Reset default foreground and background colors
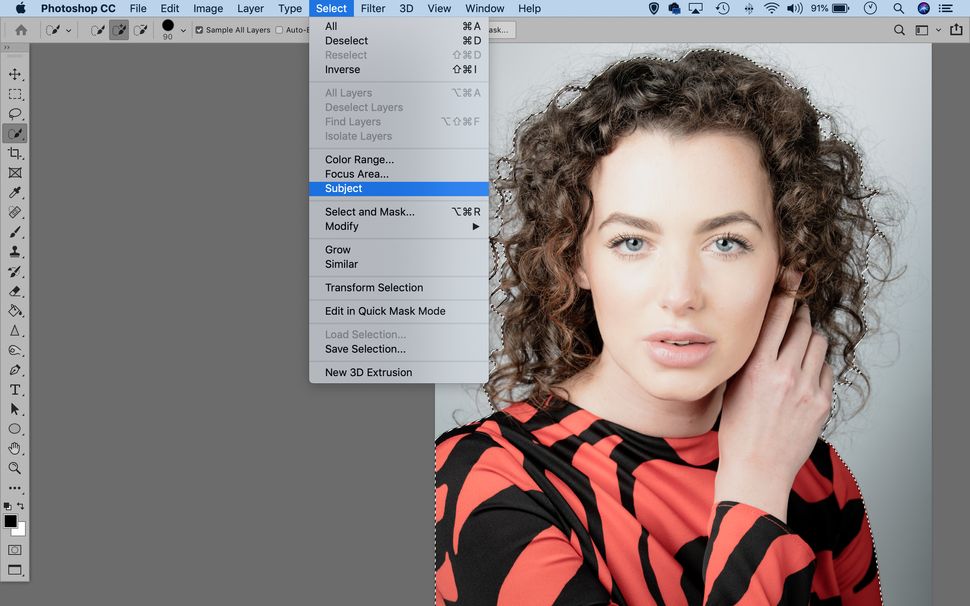The height and width of the screenshot is (606, 970). (7, 506)
